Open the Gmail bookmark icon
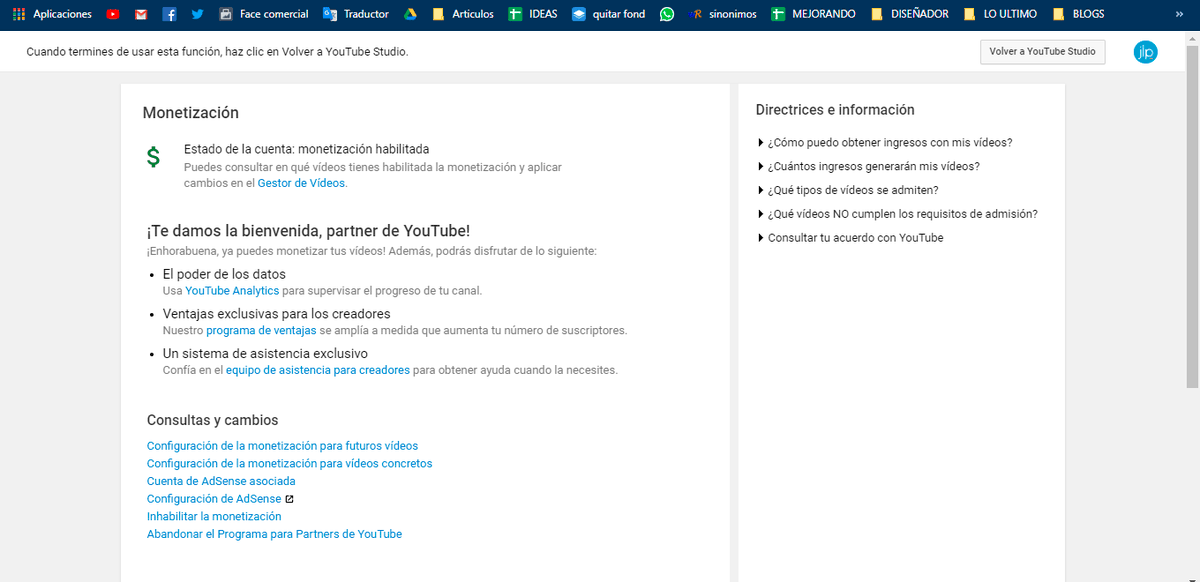This screenshot has height=582, width=1200. pyautogui.click(x=141, y=14)
